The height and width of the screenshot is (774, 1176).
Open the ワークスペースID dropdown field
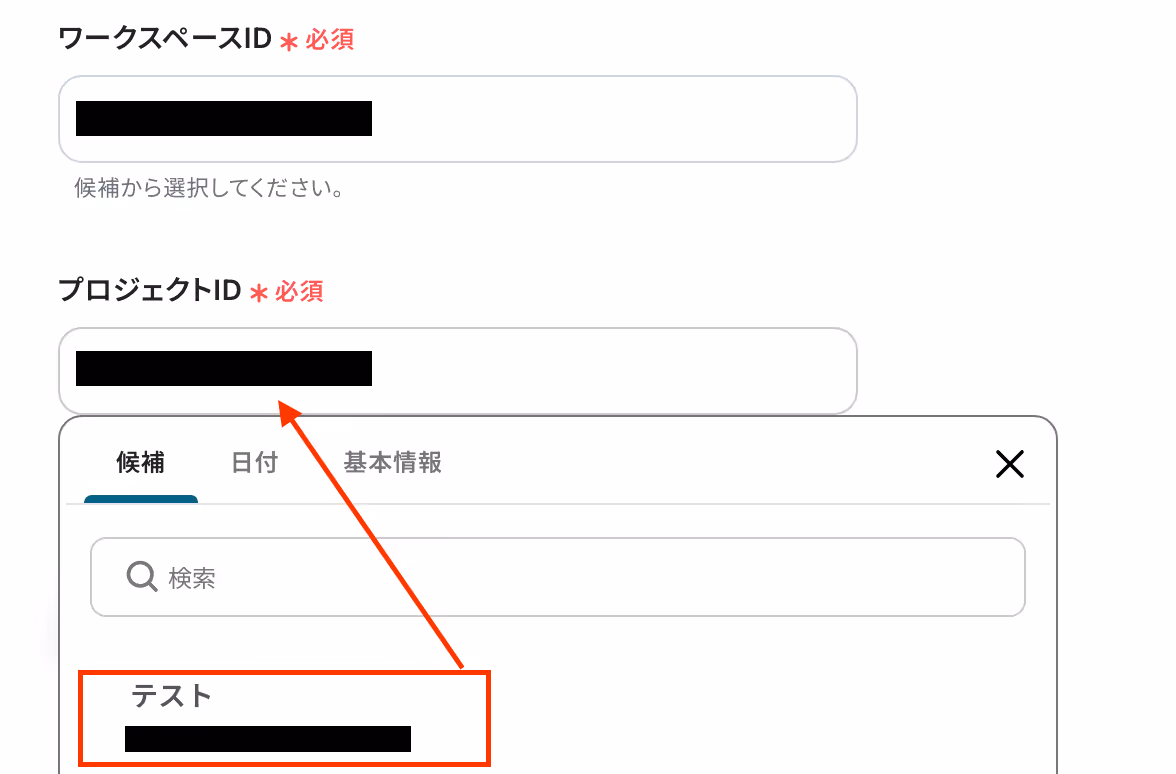click(x=458, y=119)
